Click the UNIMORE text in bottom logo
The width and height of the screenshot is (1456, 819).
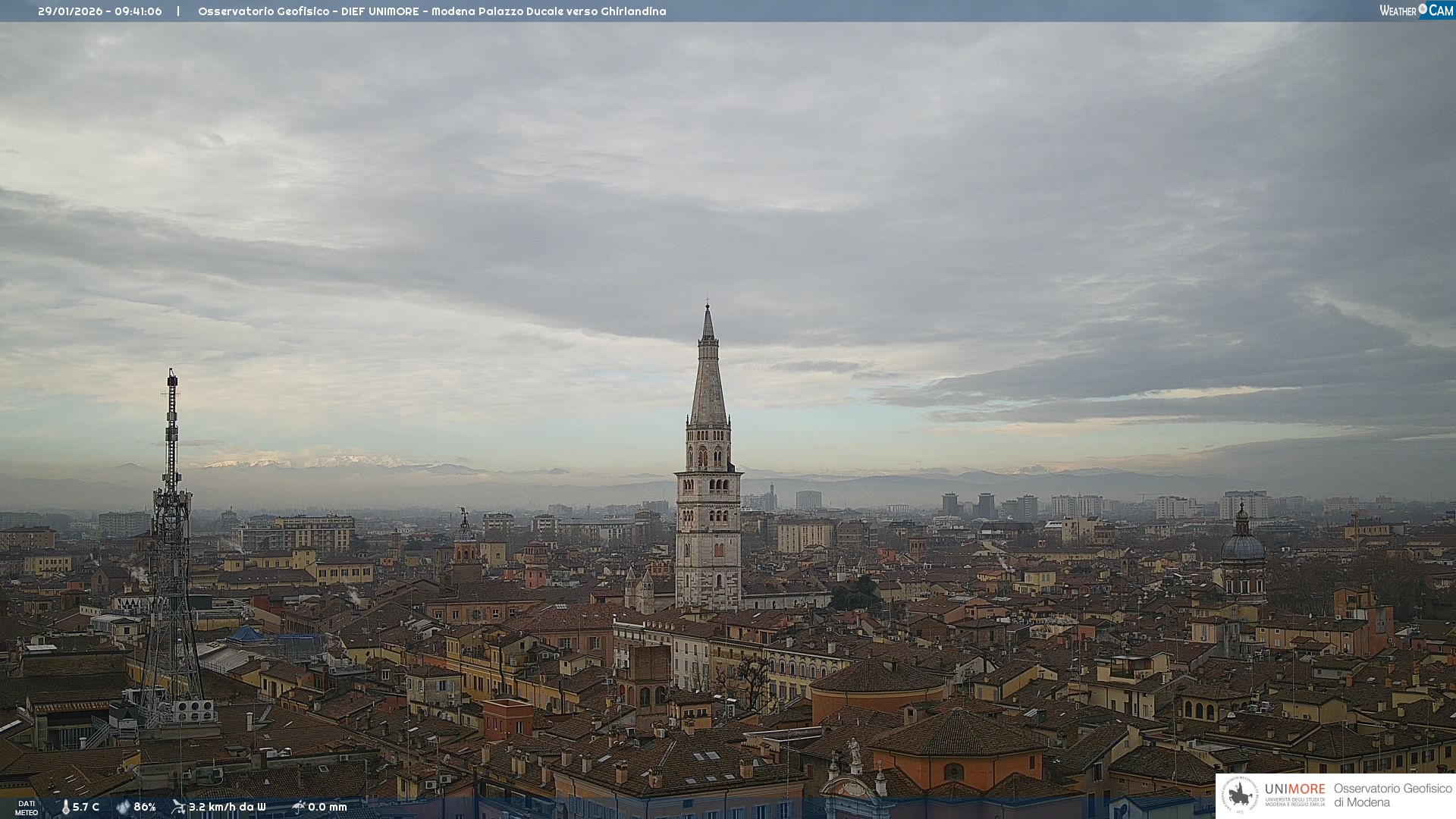pyautogui.click(x=1294, y=789)
